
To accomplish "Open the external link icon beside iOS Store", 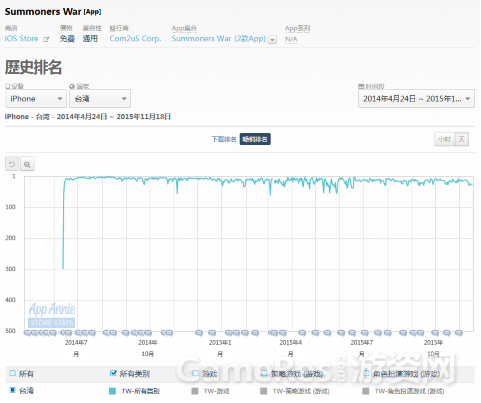I will coord(46,39).
